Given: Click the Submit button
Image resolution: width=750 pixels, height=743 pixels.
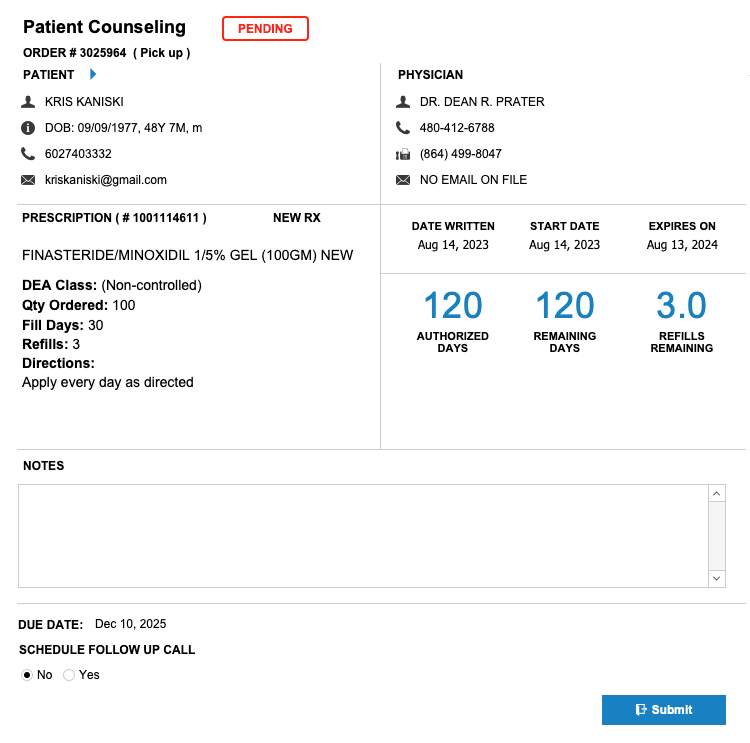Looking at the screenshot, I should [664, 710].
